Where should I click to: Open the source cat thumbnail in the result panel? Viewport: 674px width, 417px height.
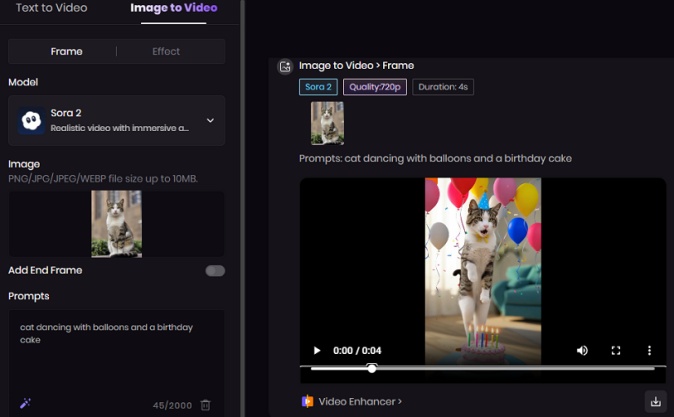click(328, 123)
